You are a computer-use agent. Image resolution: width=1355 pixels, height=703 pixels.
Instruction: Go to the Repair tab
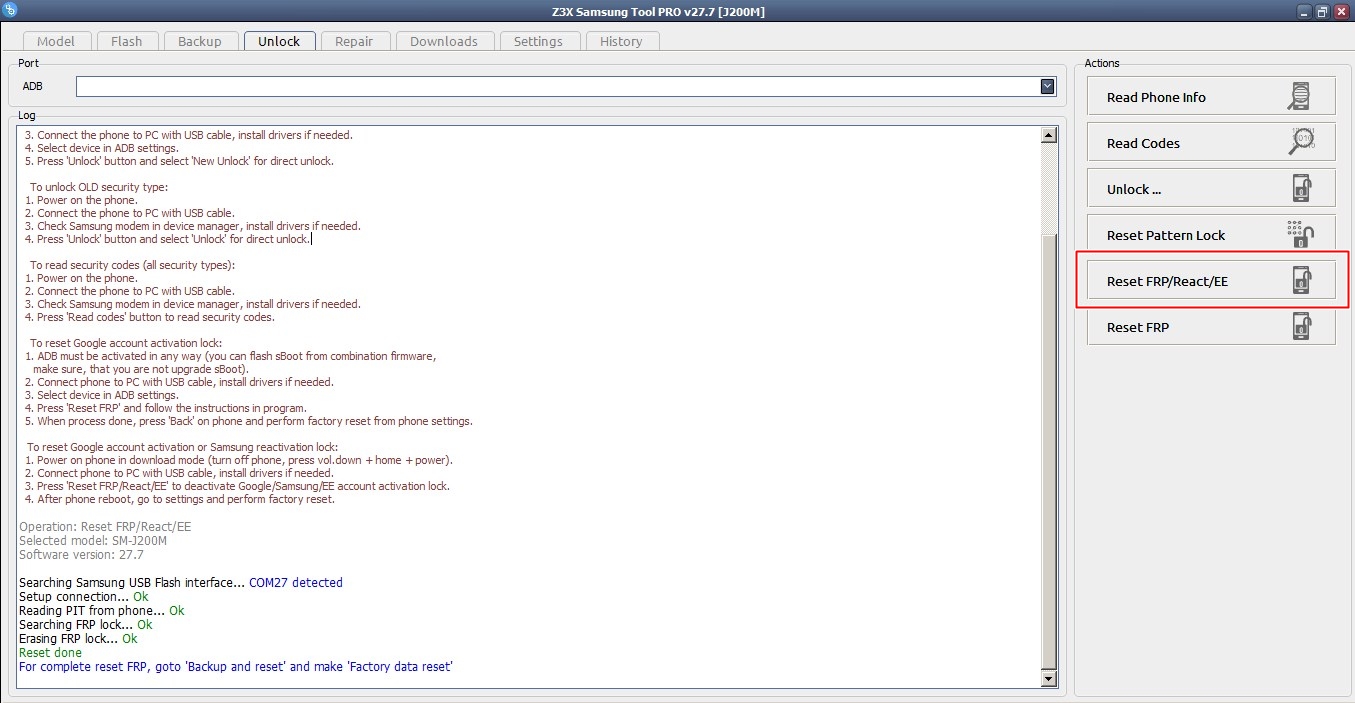pos(354,41)
